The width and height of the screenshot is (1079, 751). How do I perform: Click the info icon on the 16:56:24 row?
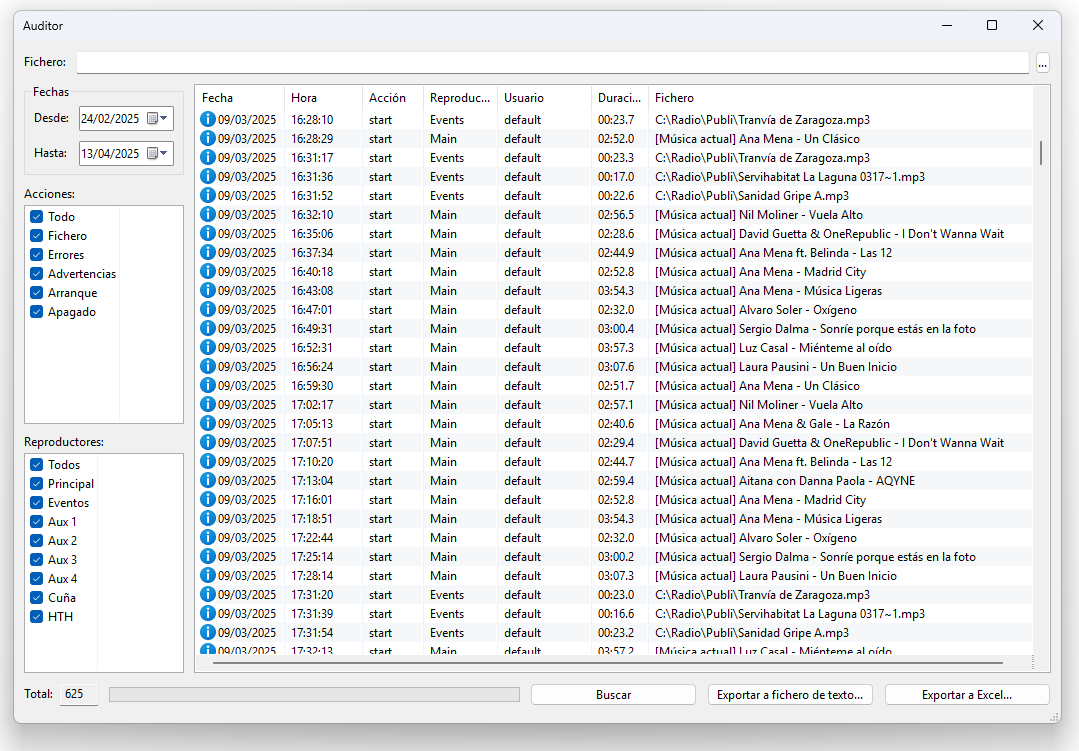tap(208, 367)
